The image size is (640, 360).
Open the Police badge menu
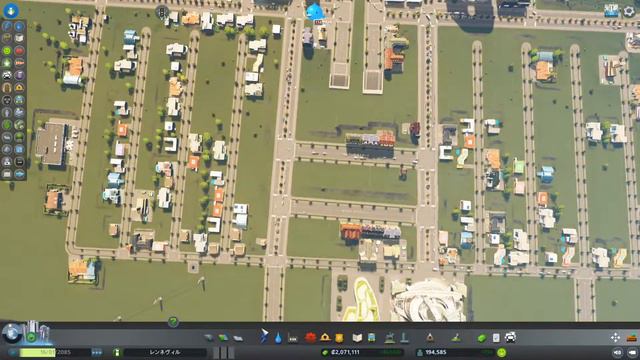339,338
